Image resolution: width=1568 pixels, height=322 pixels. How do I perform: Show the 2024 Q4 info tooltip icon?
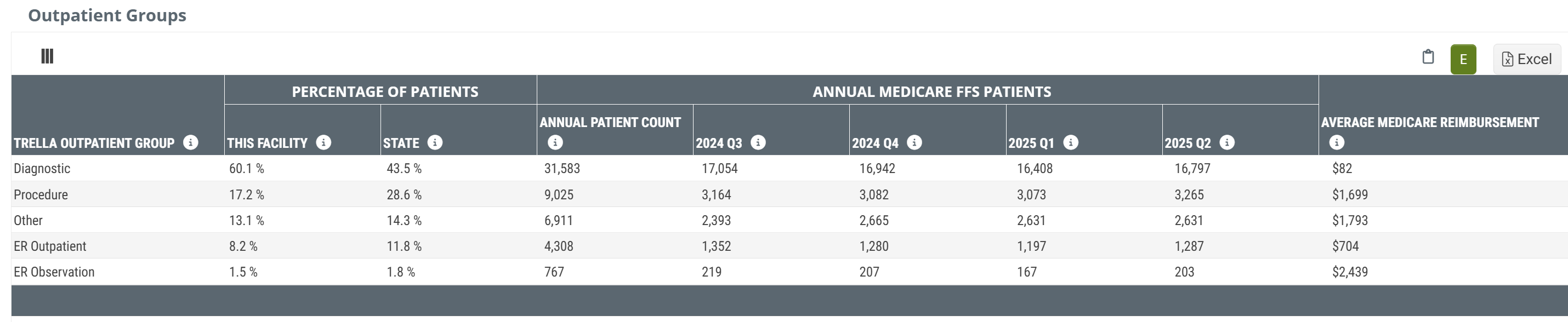tap(914, 143)
